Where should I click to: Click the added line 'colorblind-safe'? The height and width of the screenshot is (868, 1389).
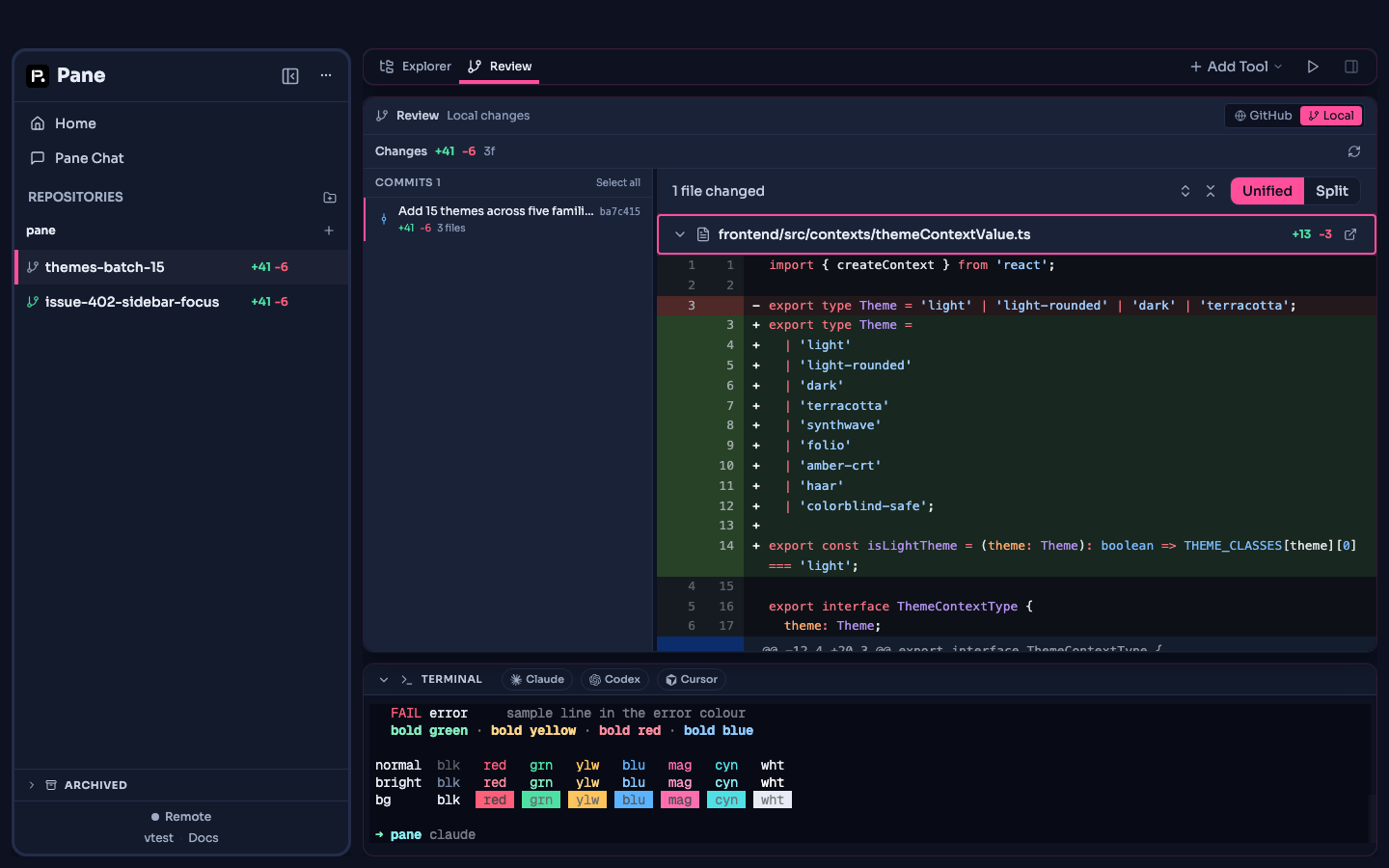[x=1017, y=506]
